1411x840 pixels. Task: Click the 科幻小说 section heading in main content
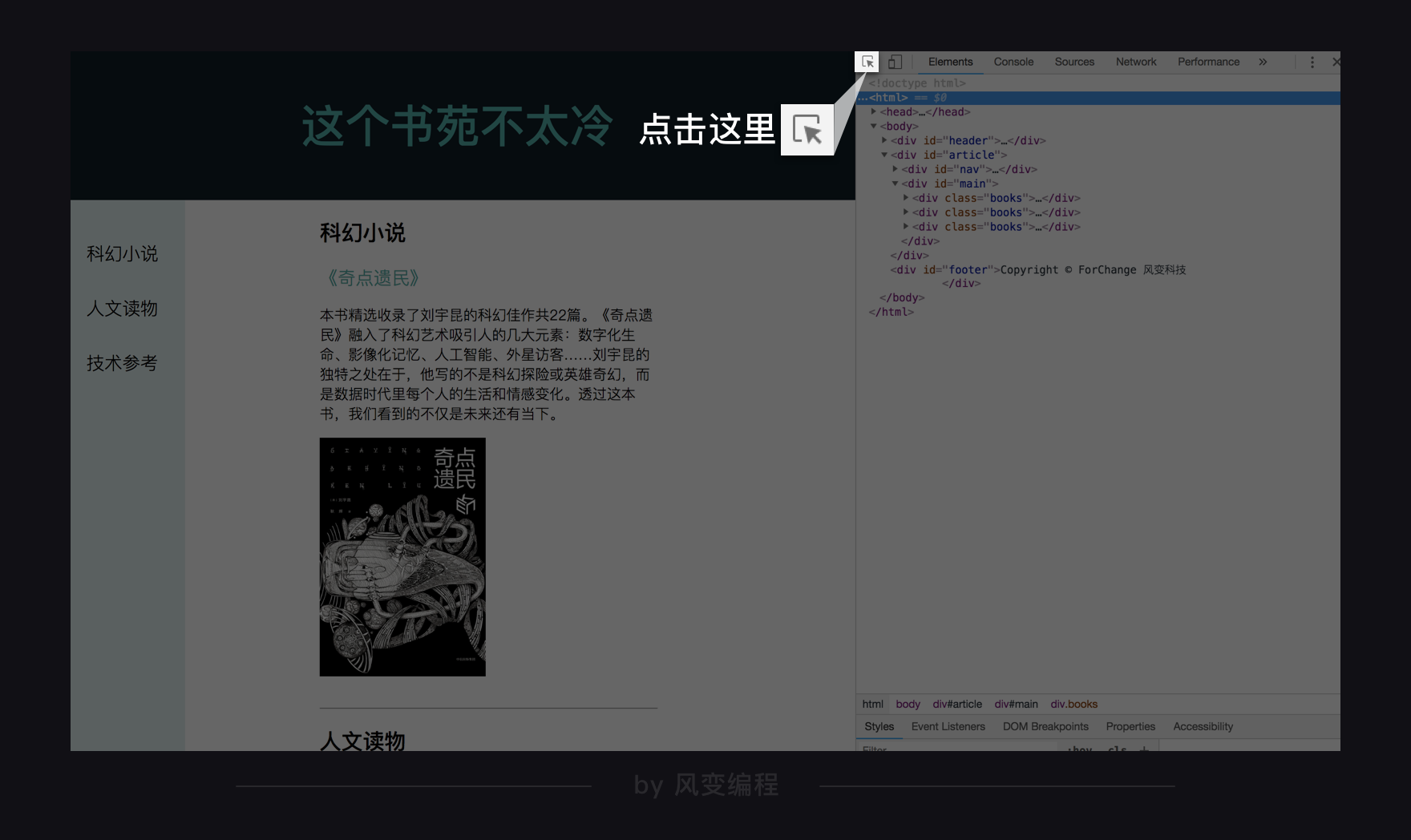362,233
